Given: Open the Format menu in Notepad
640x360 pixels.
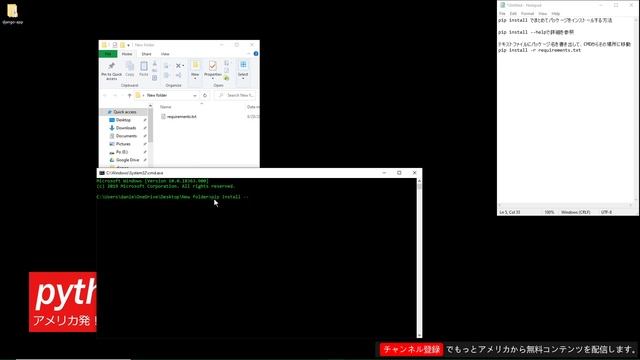Looking at the screenshot, I should pyautogui.click(x=527, y=13).
